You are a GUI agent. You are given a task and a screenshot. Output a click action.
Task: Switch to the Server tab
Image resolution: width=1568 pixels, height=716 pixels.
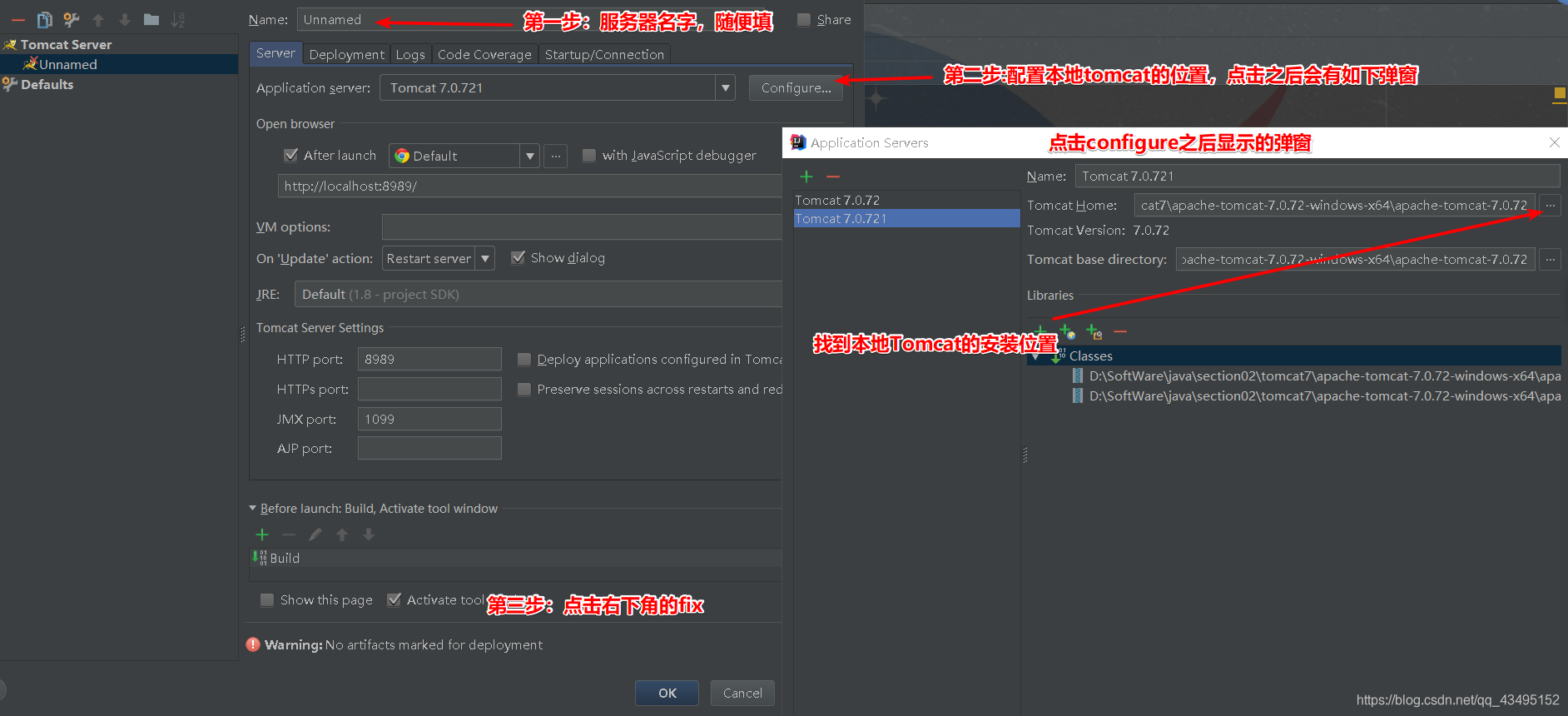[x=275, y=53]
